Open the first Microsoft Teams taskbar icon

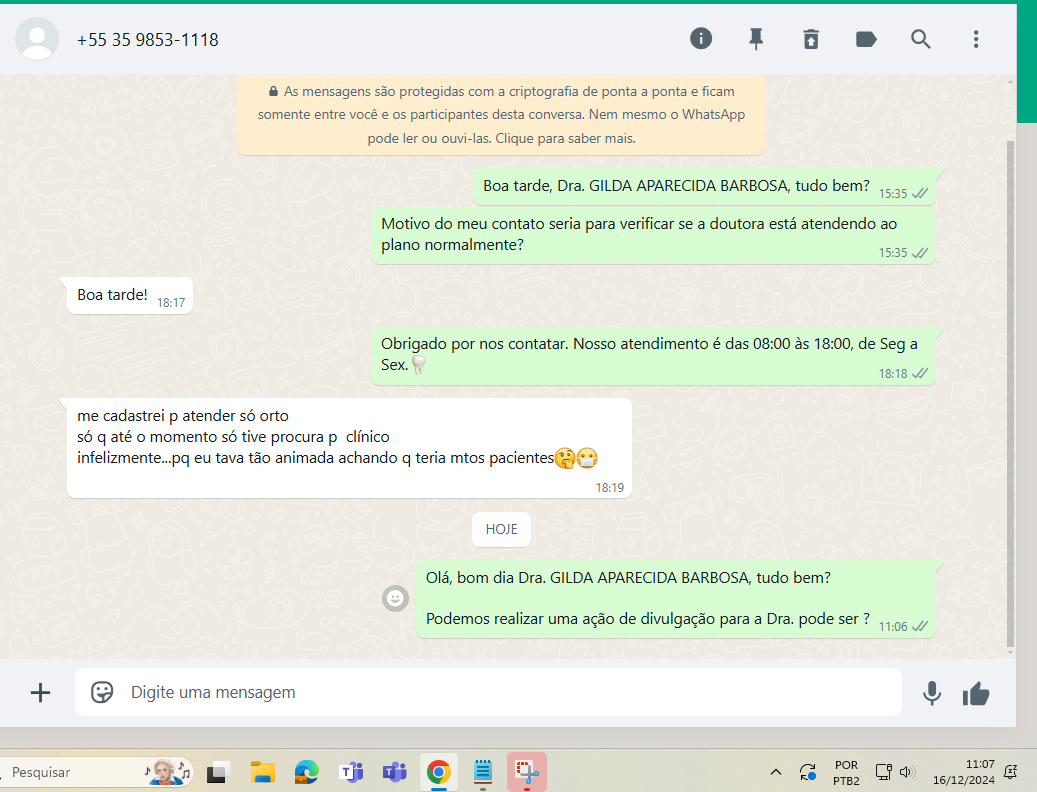point(351,772)
